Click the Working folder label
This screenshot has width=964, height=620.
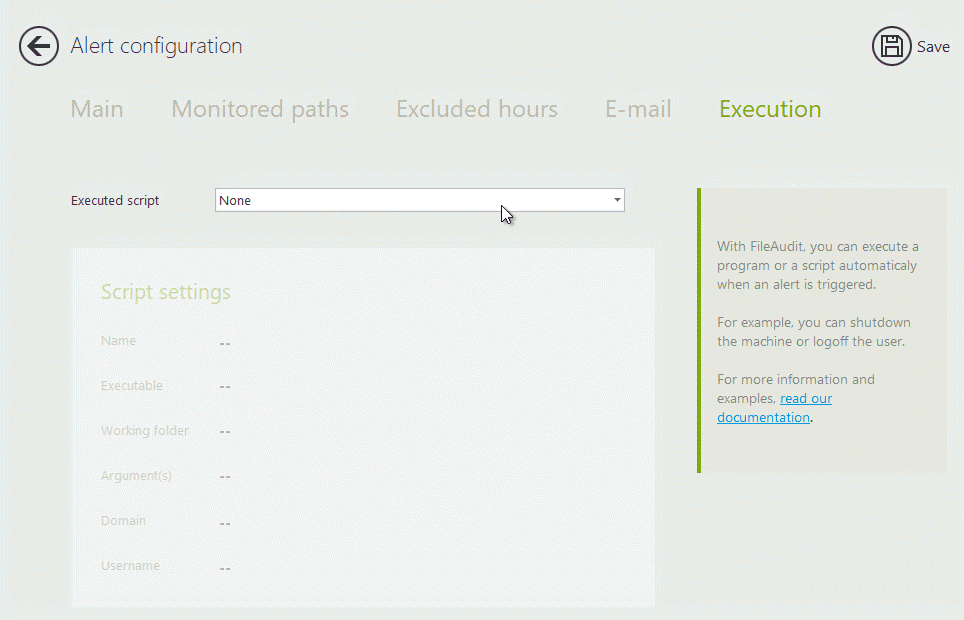[x=144, y=431]
